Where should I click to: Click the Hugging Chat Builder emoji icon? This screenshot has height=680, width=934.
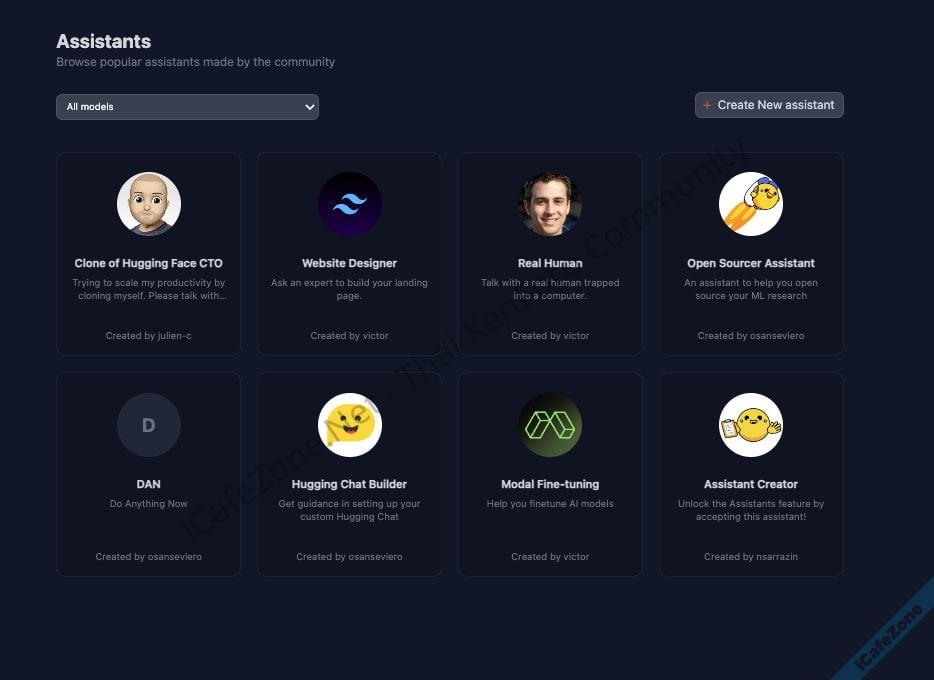tap(350, 425)
